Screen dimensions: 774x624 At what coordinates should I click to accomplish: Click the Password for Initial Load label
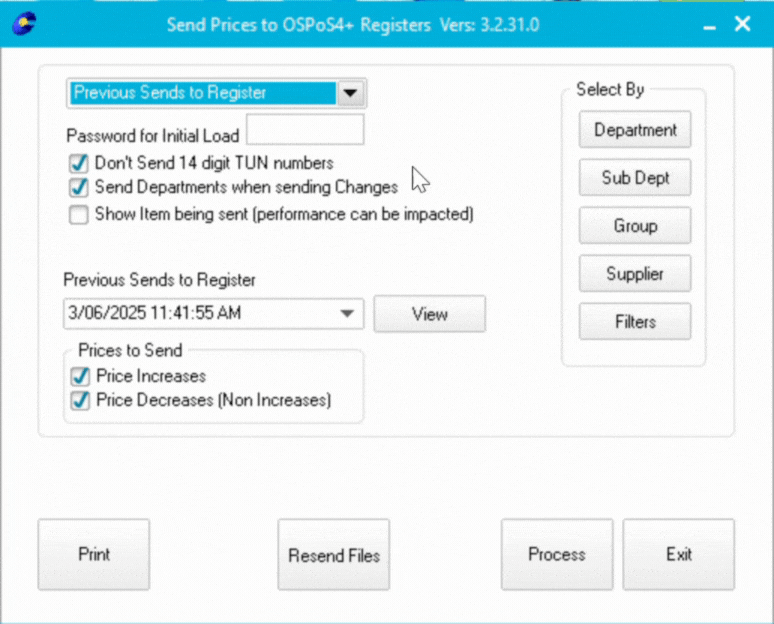[x=153, y=135]
